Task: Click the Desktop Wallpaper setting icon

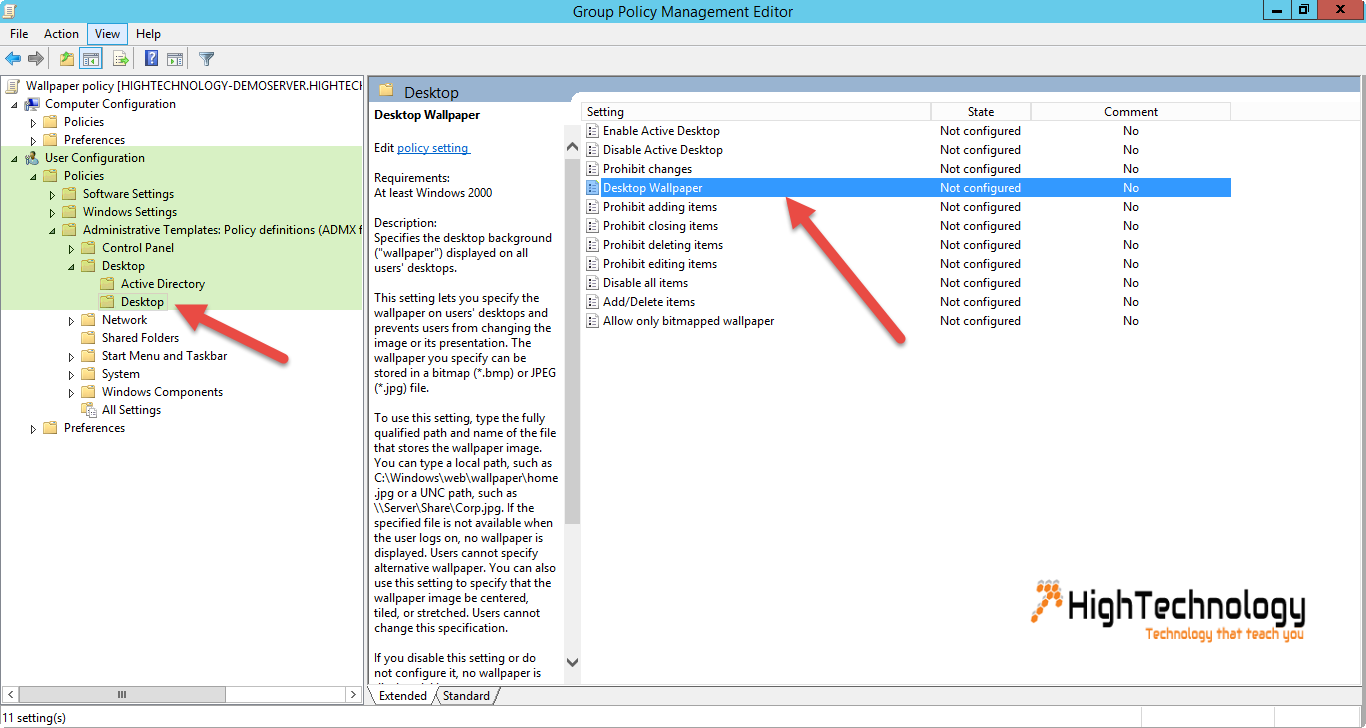Action: (593, 188)
